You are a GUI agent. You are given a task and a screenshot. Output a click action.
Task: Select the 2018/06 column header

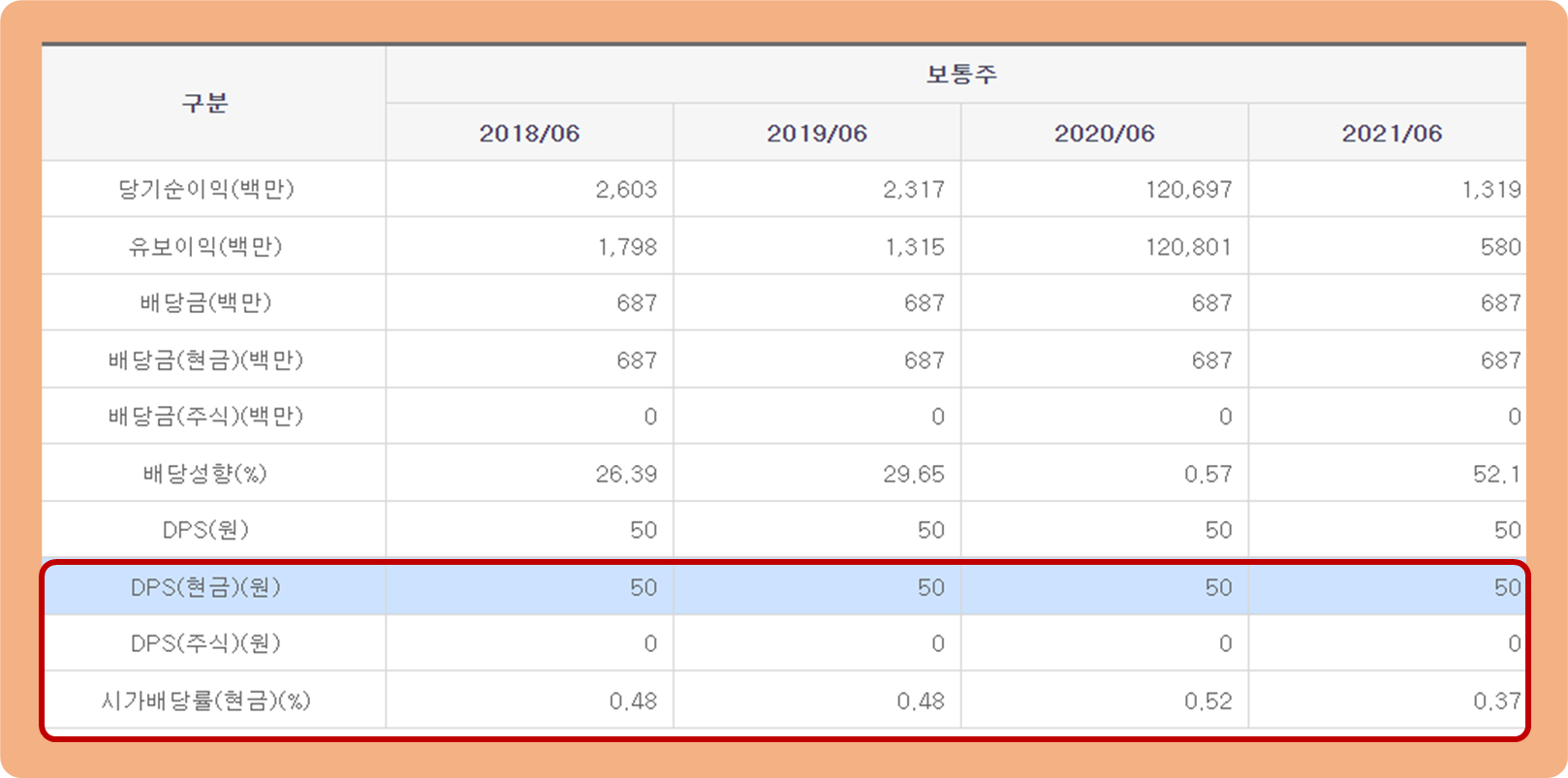529,133
